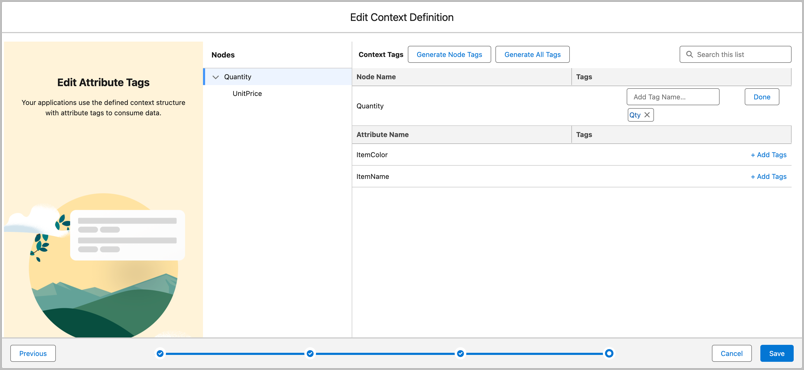The height and width of the screenshot is (370, 804).
Task: Jump to second progress step checkmark
Action: pos(310,353)
